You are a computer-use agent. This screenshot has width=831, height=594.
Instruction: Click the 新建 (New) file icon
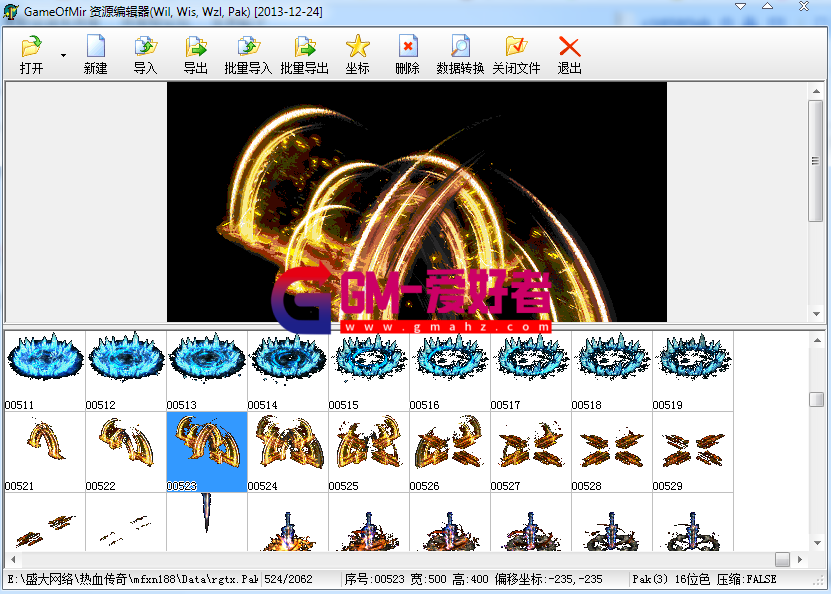95,47
